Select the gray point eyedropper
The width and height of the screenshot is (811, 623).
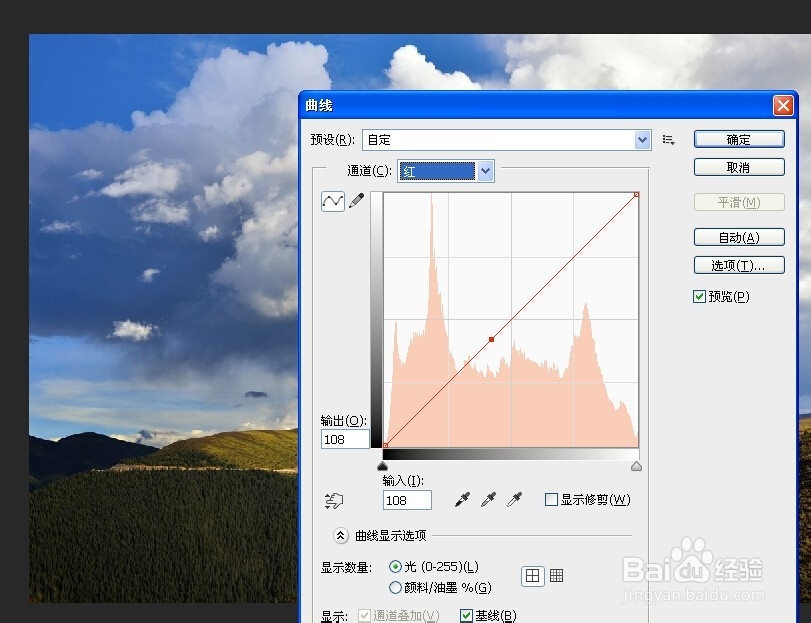click(487, 497)
